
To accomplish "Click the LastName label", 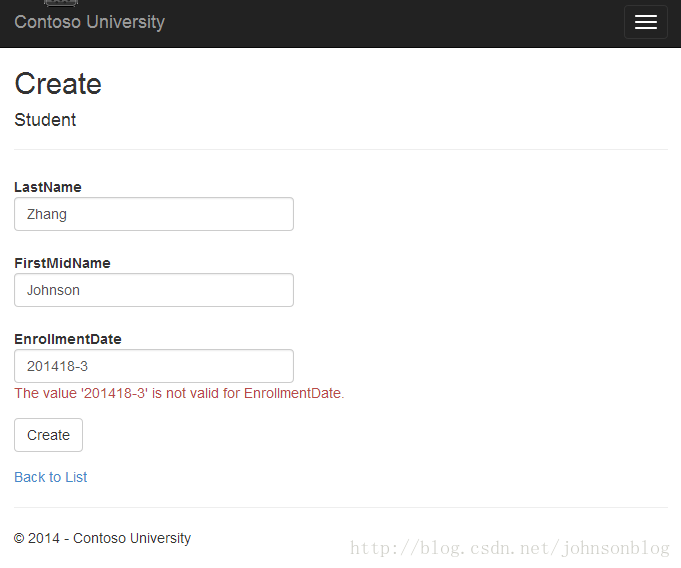I will [48, 187].
